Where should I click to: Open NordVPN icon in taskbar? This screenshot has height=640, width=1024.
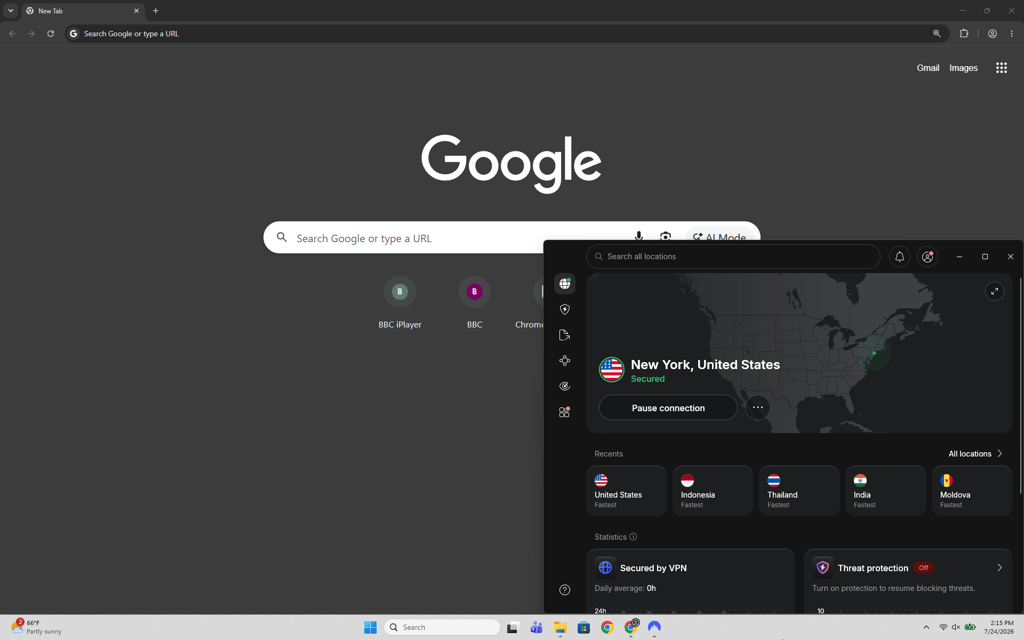point(654,627)
